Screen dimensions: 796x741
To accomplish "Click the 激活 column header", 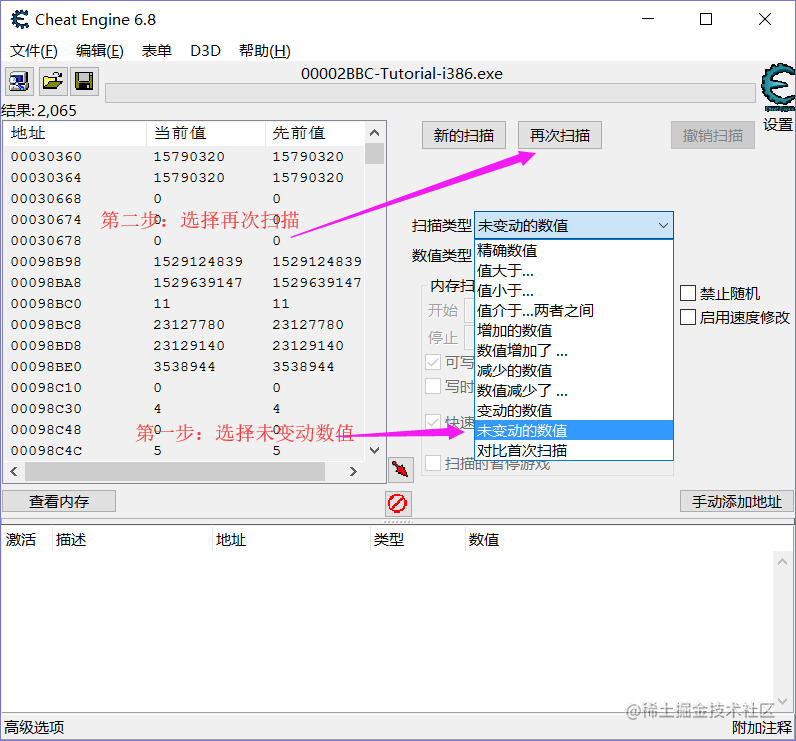I will 26,539.
